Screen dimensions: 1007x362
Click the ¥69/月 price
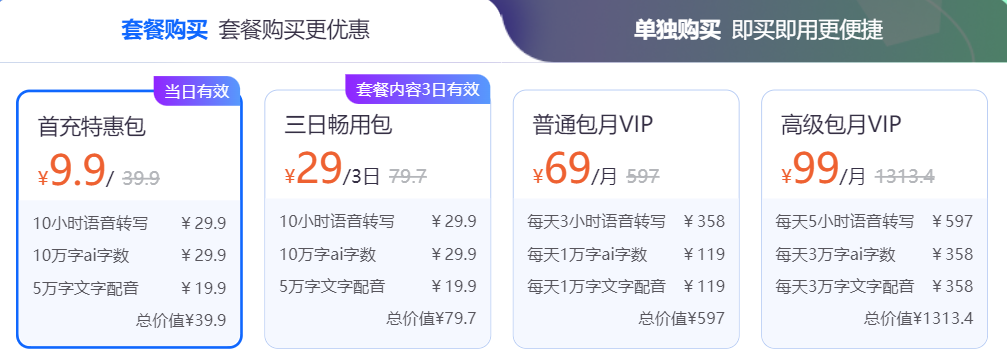click(x=575, y=170)
